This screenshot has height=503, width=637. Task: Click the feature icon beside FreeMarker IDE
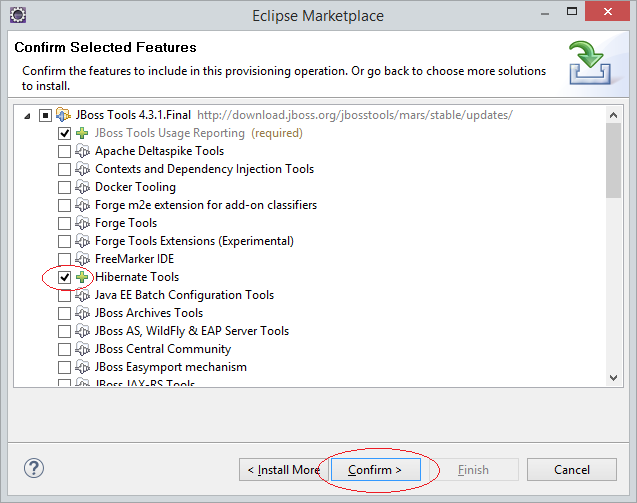pos(82,259)
